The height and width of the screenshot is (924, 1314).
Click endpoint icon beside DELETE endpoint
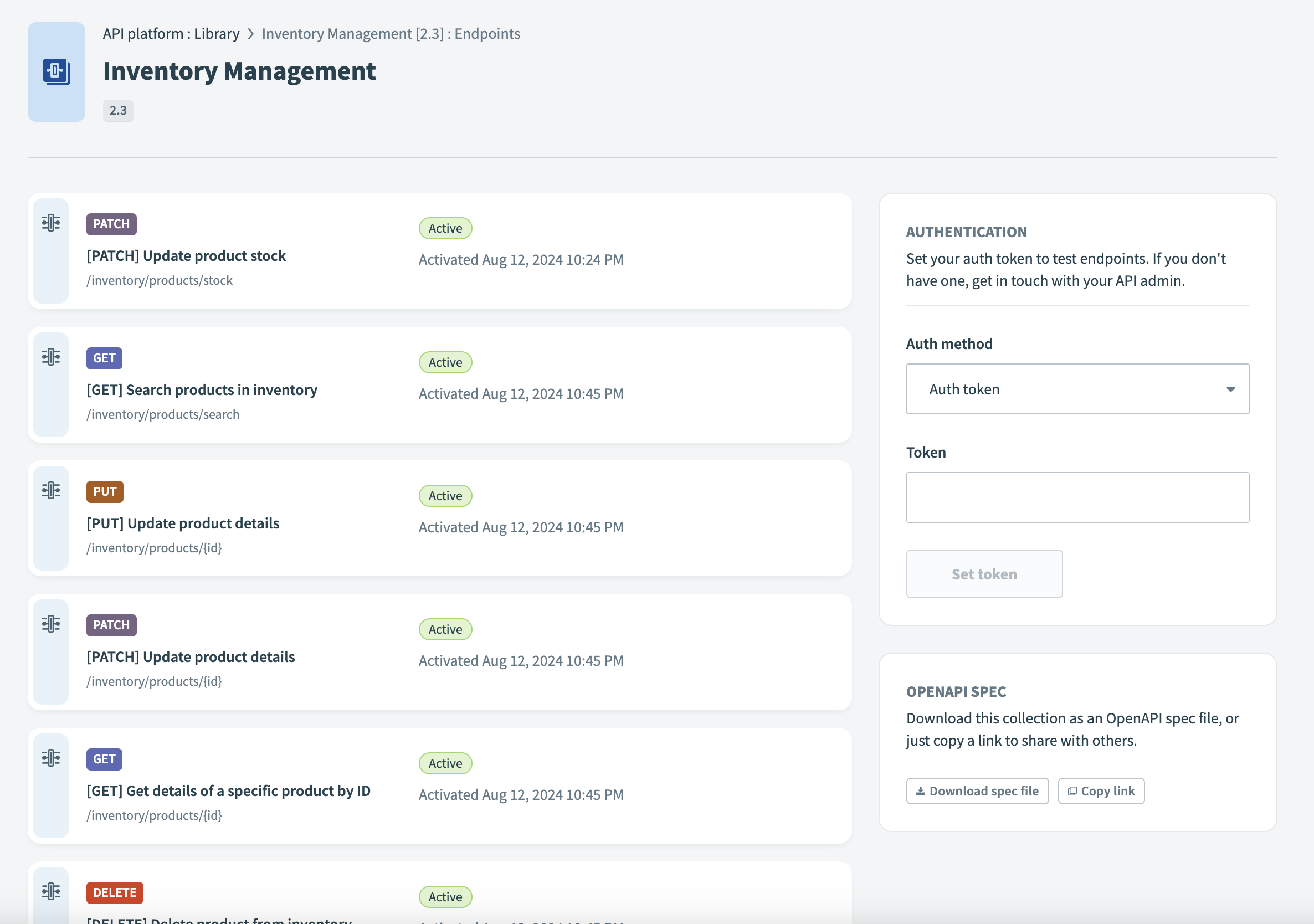coord(51,891)
